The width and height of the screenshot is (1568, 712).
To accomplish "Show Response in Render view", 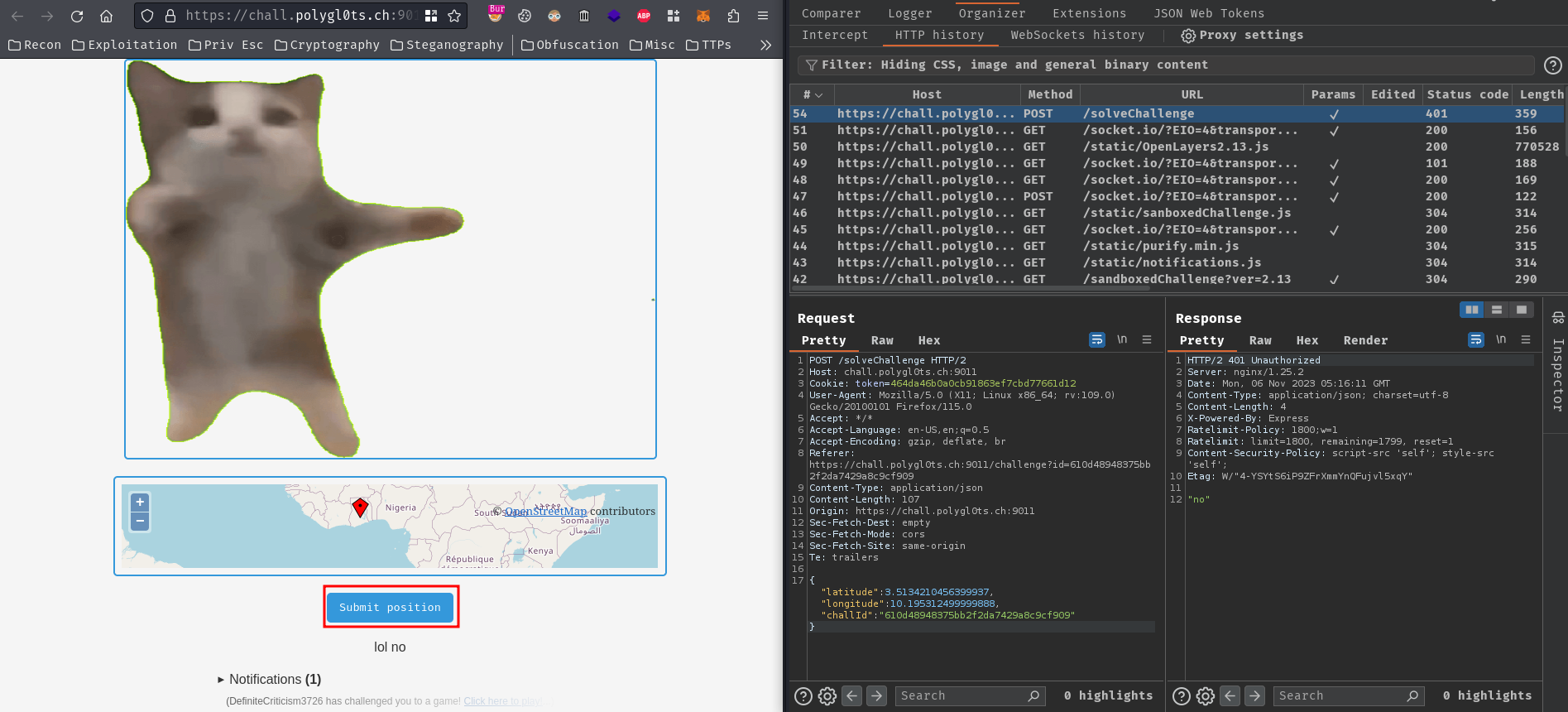I will coord(1365,340).
